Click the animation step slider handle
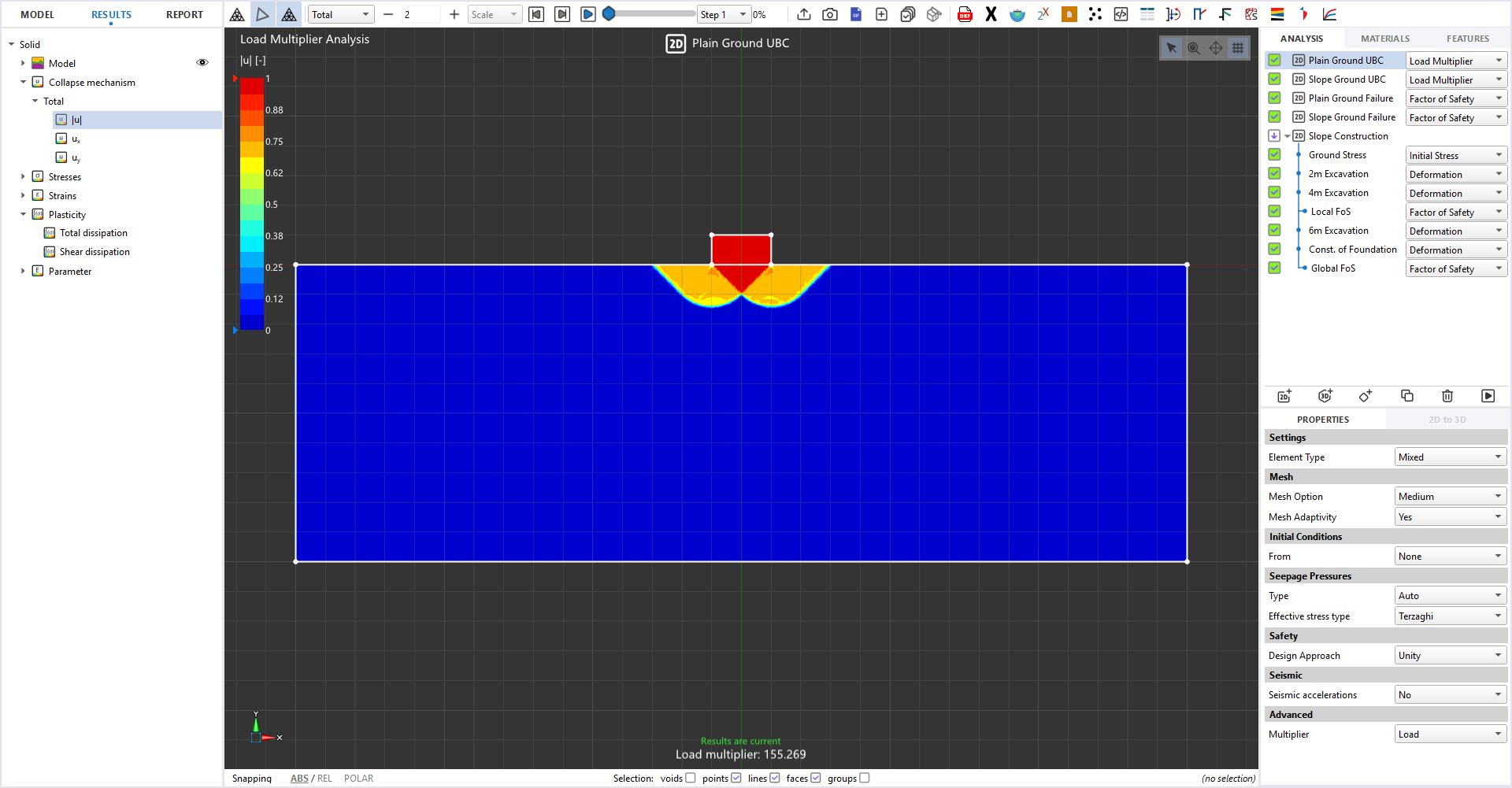 point(609,14)
